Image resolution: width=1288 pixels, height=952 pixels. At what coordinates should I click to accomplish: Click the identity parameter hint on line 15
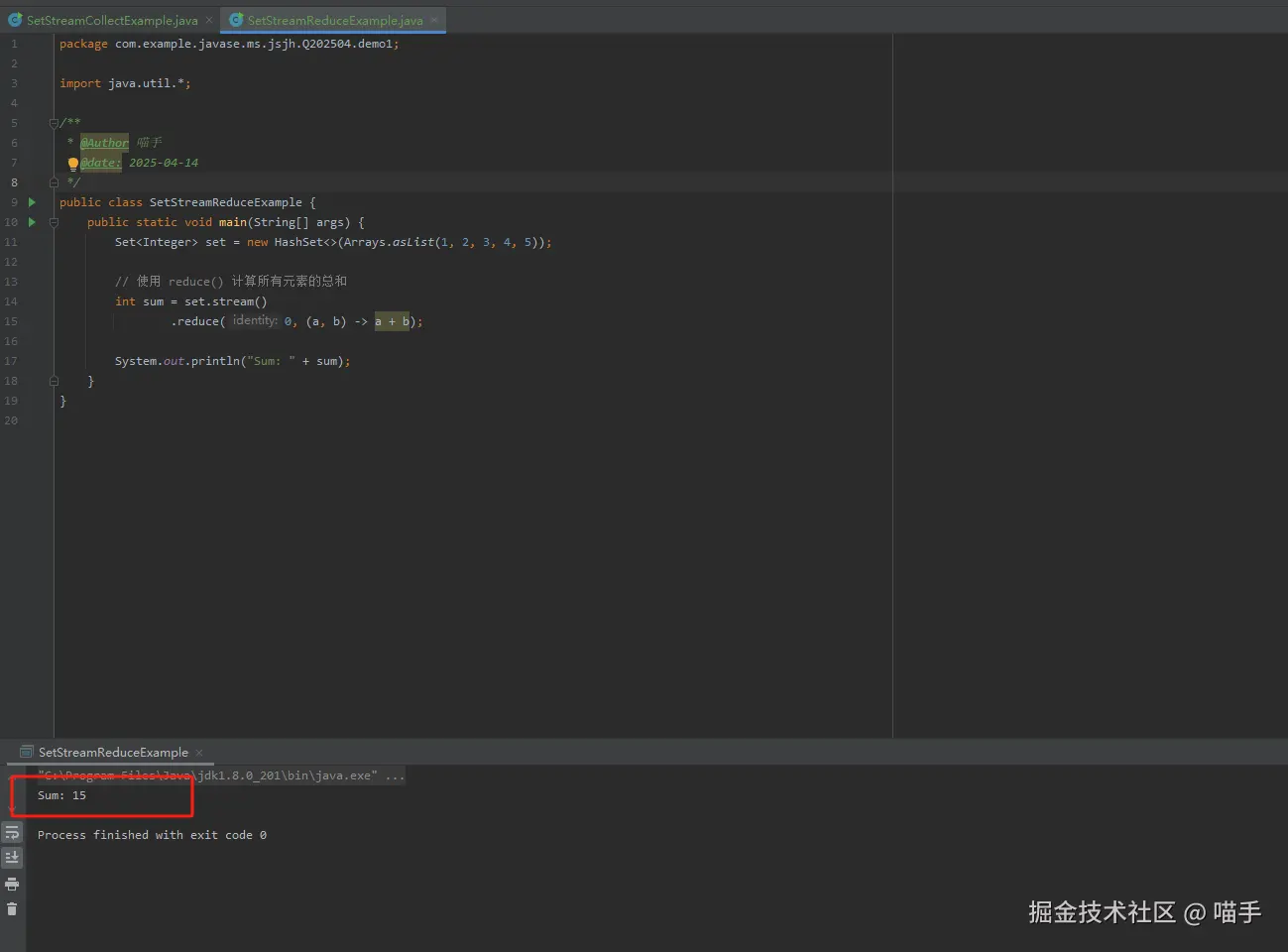click(255, 320)
